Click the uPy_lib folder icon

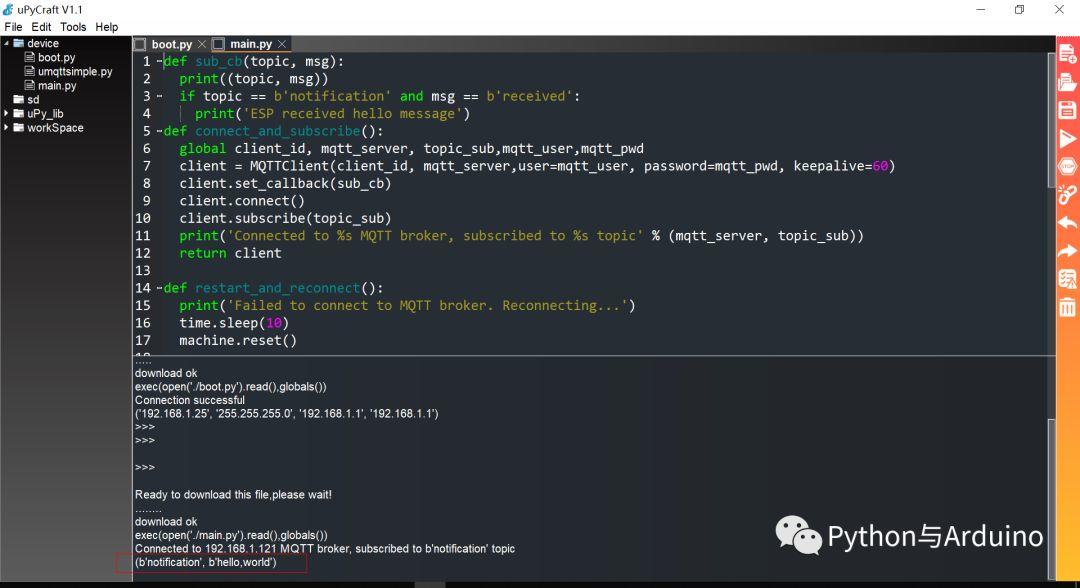[x=19, y=114]
